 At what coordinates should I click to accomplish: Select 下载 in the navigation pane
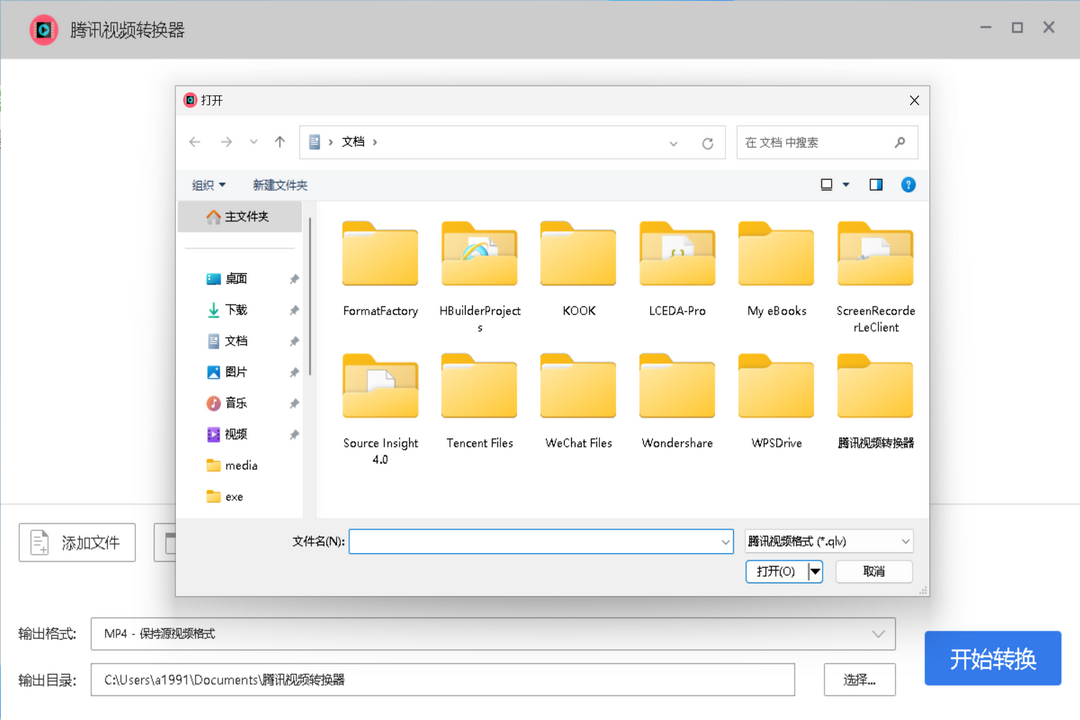(236, 310)
